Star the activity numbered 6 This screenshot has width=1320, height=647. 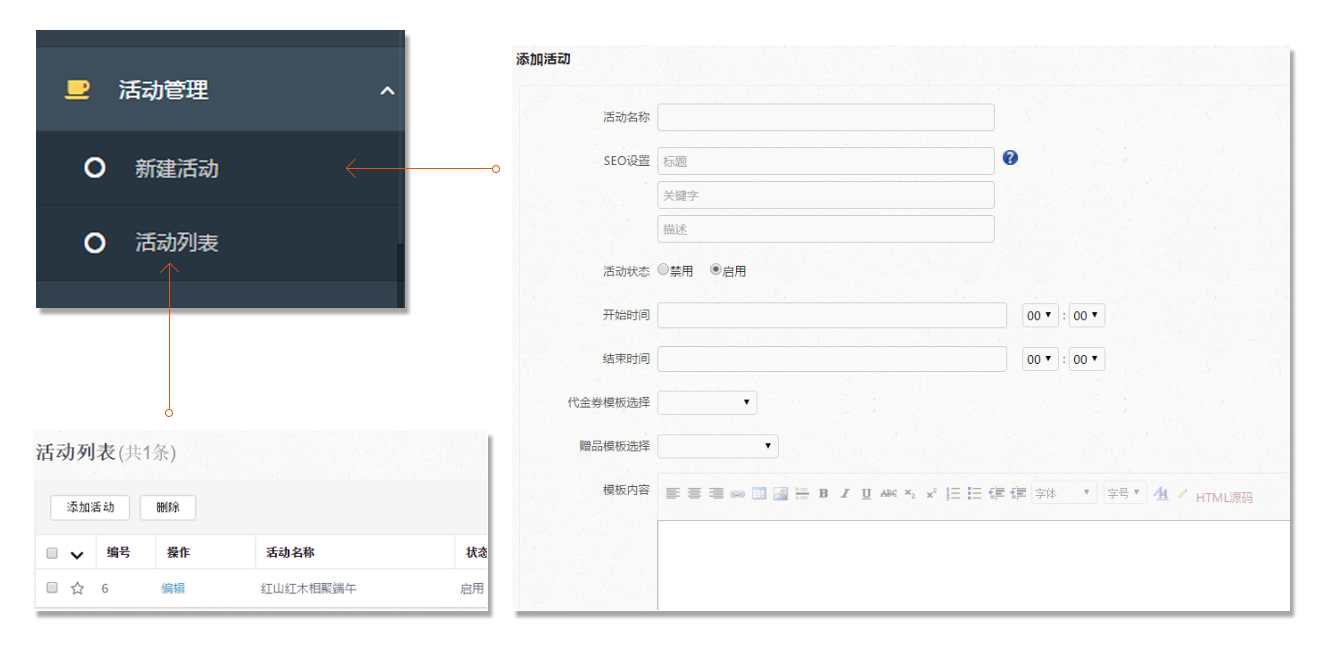(77, 589)
